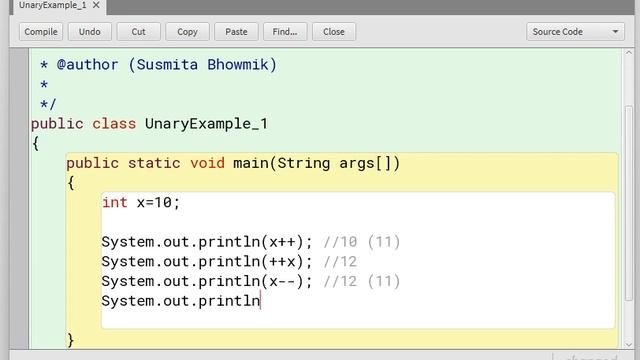640x360 pixels.
Task: Click the '*/' comment end line
Action: coord(48,104)
